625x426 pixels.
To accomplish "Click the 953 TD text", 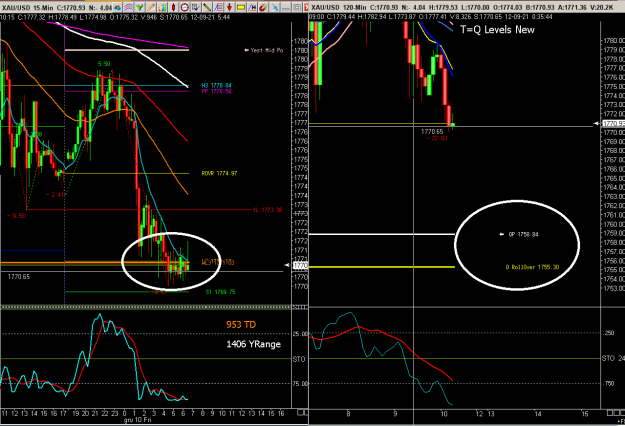I will coord(241,324).
